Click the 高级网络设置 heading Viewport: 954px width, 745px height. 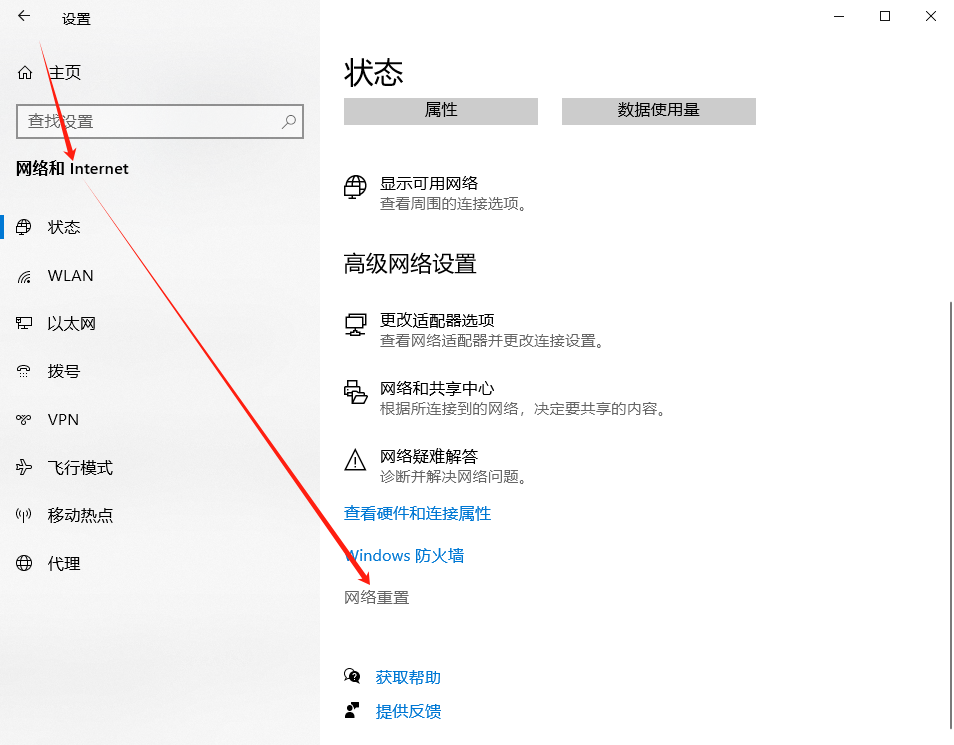tap(410, 264)
